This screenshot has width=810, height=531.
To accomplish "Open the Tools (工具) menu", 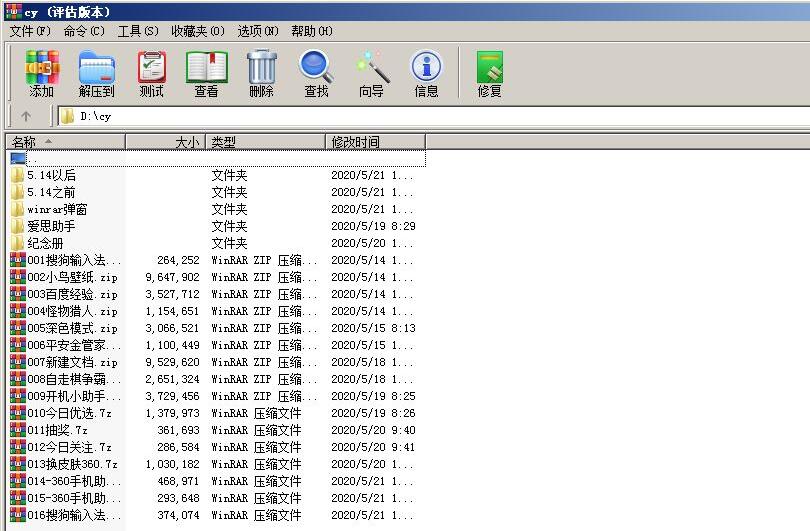I will point(138,31).
